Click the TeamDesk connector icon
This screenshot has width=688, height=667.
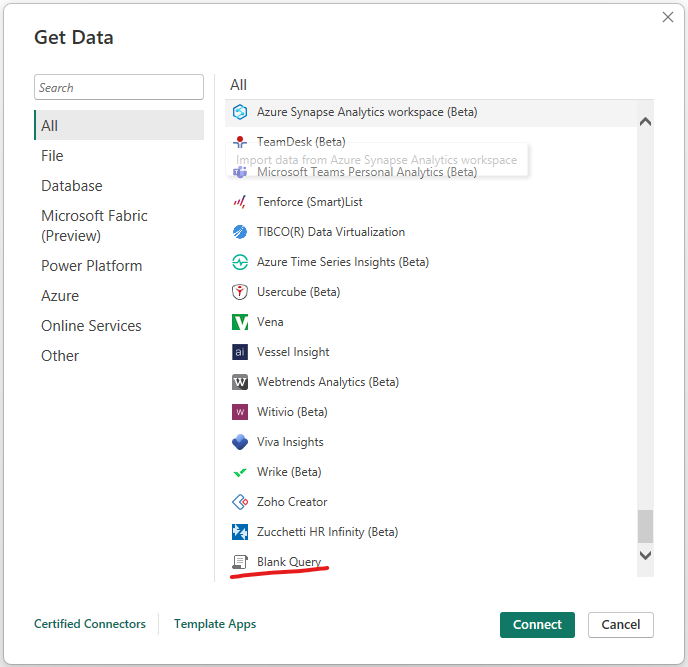(240, 142)
